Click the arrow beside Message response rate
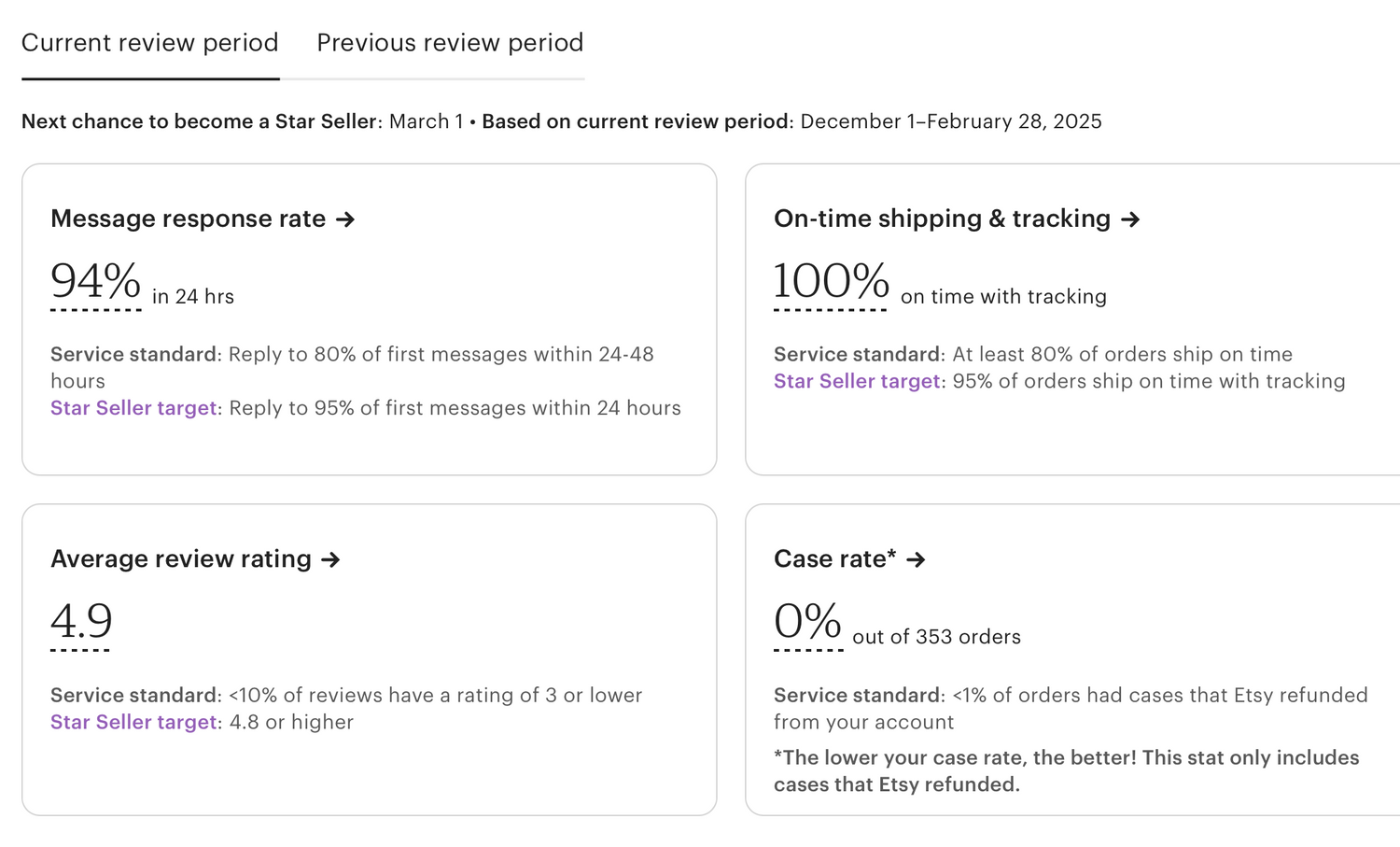Screen dimensions: 1400x847 (x=345, y=219)
